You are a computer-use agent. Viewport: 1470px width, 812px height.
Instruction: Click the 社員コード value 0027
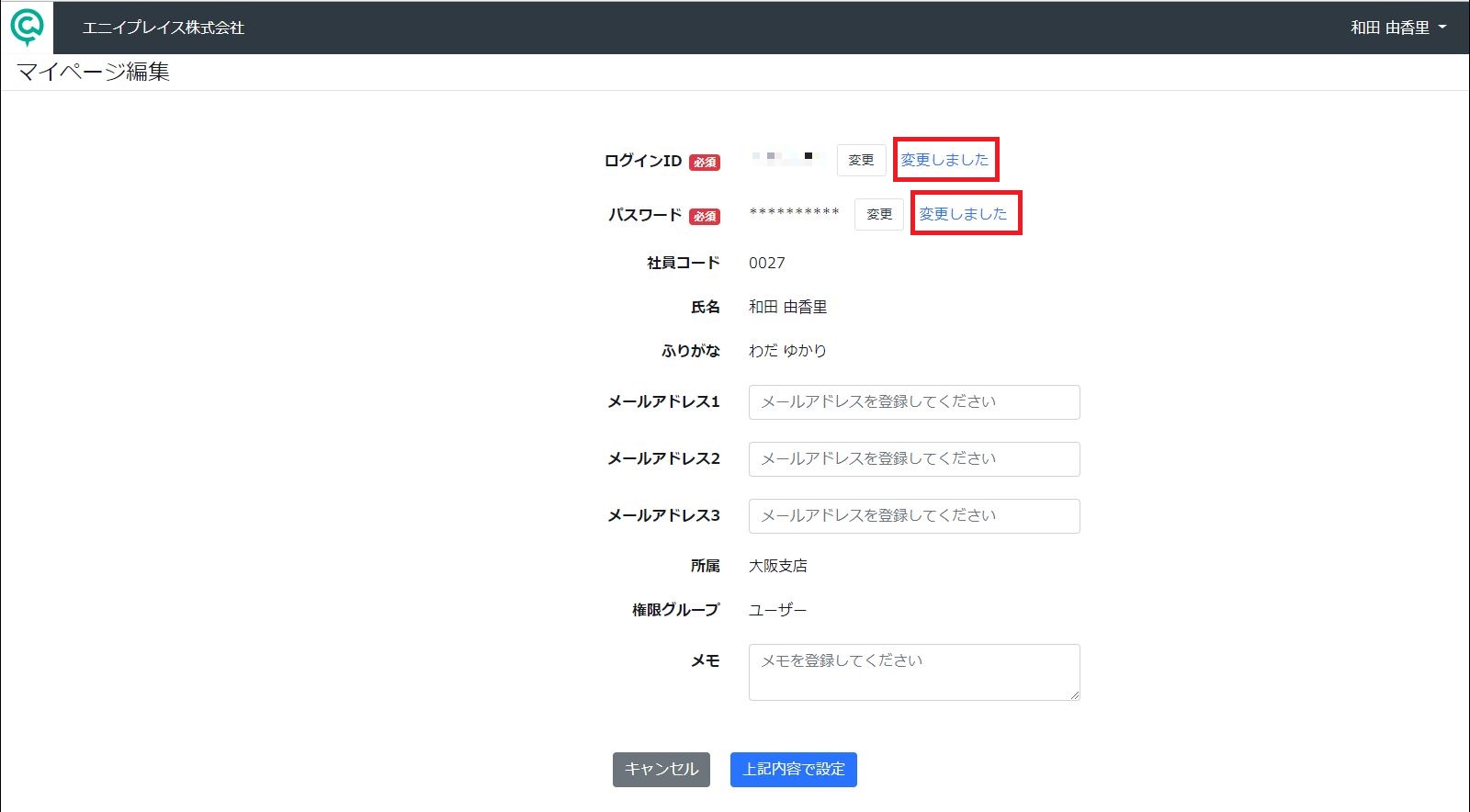[x=767, y=263]
